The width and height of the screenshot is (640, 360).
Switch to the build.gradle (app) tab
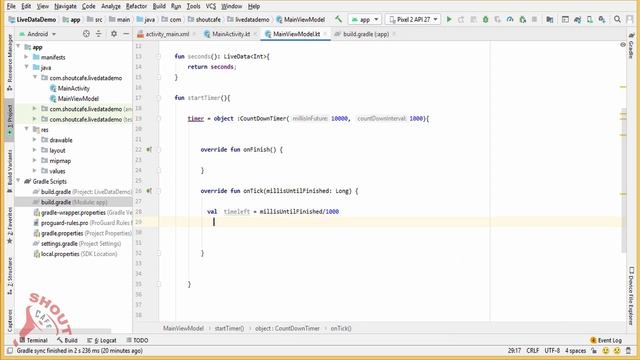point(365,34)
